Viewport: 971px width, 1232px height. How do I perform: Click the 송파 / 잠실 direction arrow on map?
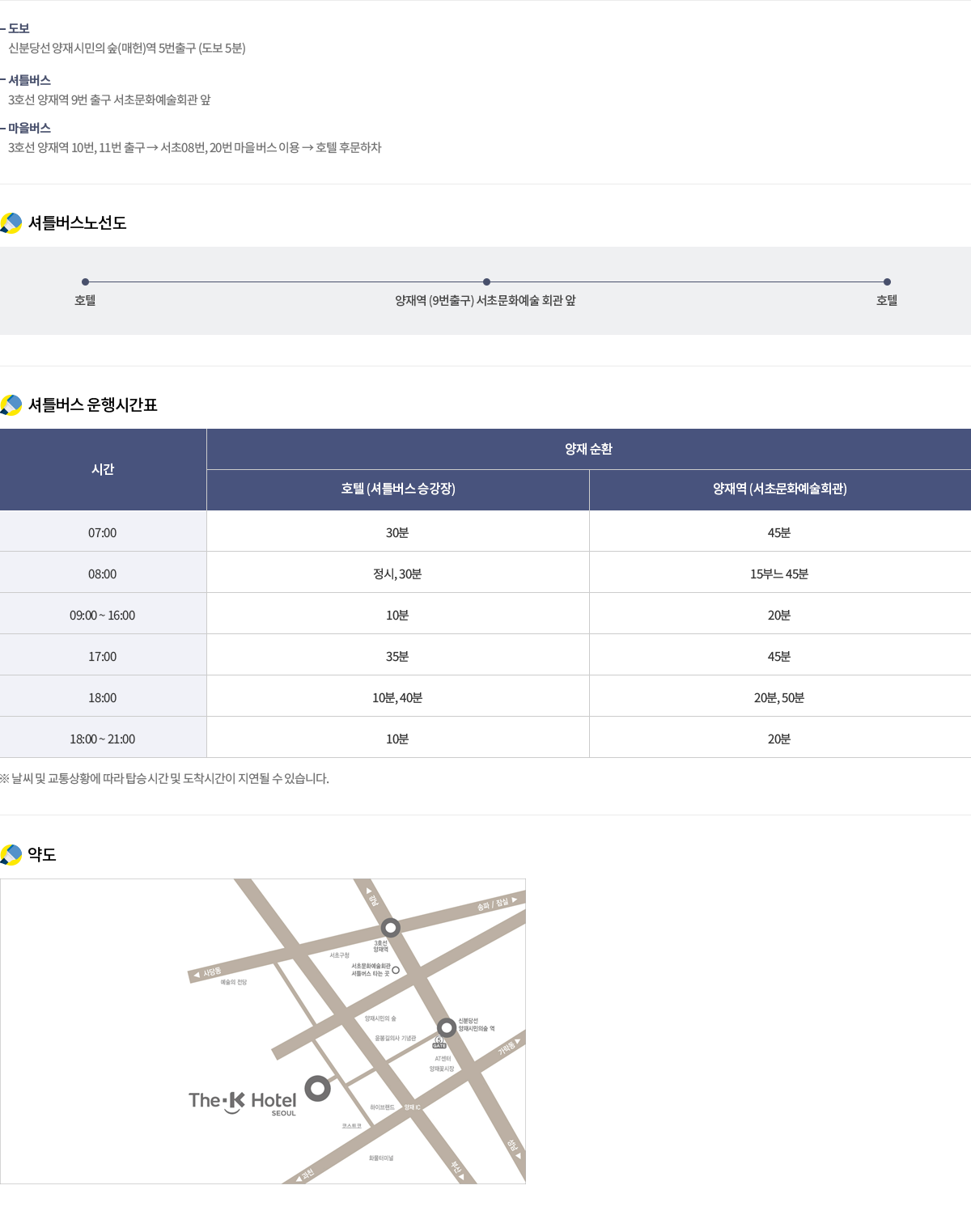click(x=514, y=900)
